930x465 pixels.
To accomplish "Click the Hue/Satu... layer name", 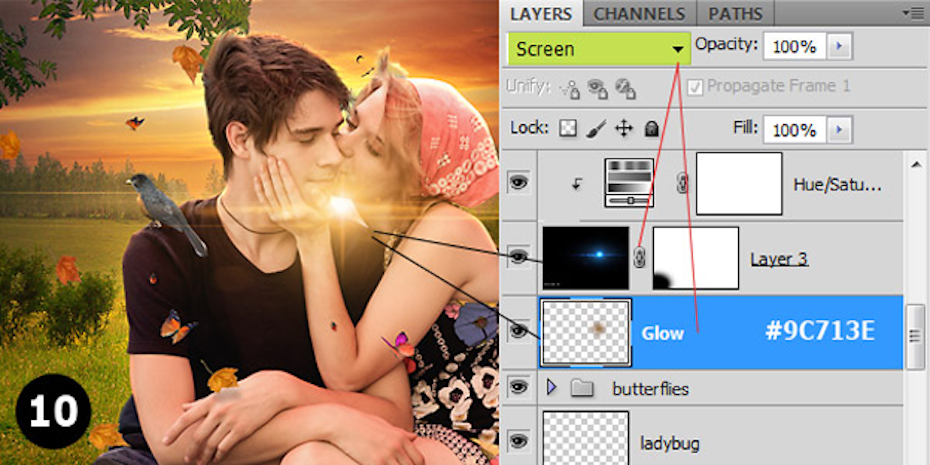I will point(837,184).
